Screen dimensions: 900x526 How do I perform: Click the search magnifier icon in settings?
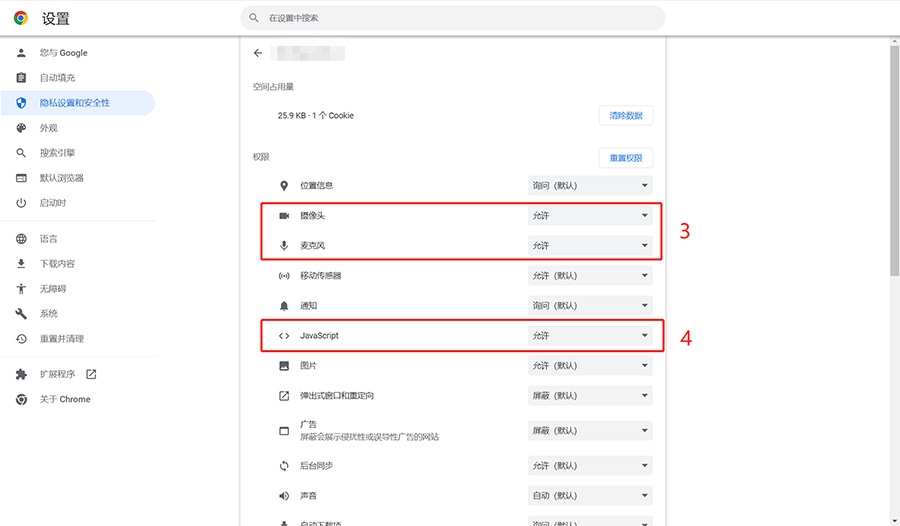click(254, 18)
